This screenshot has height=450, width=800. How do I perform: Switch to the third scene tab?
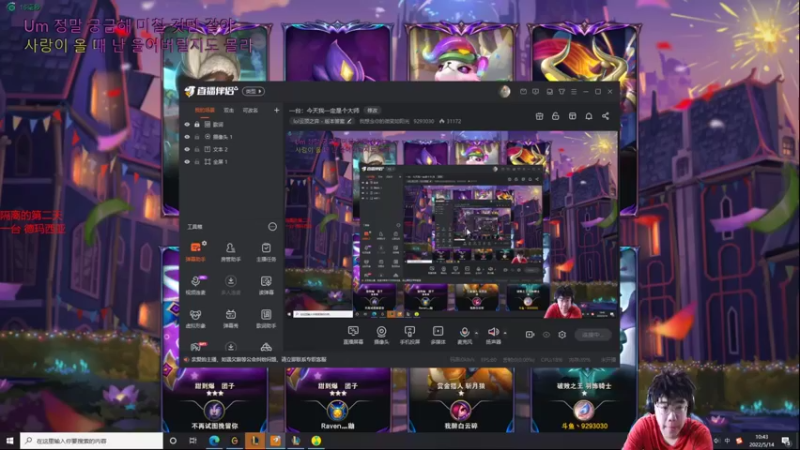pos(250,110)
